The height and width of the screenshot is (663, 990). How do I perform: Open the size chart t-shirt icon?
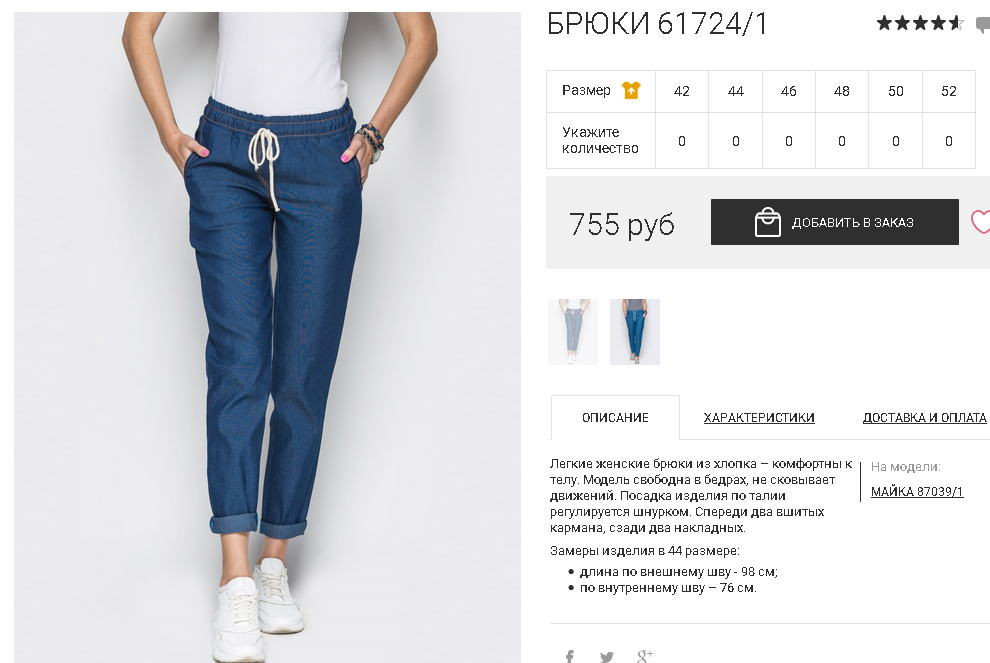point(631,91)
